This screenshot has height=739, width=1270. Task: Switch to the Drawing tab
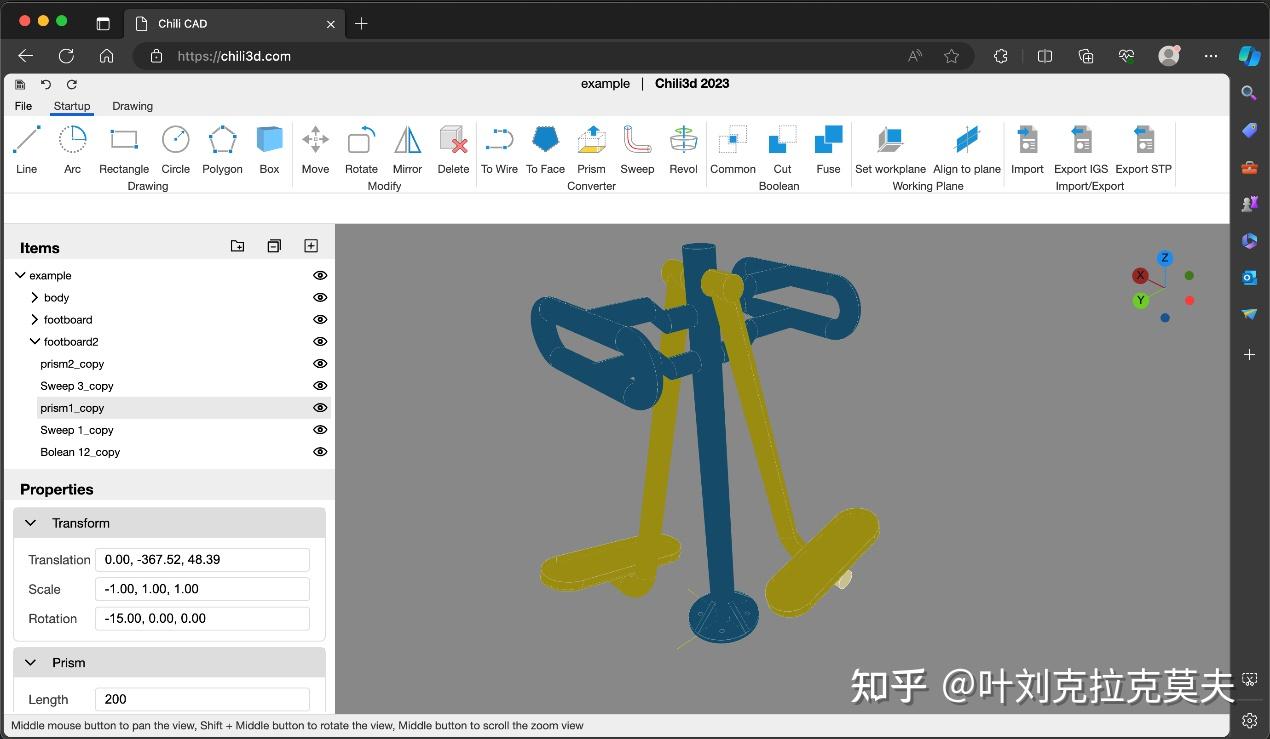[x=131, y=105]
